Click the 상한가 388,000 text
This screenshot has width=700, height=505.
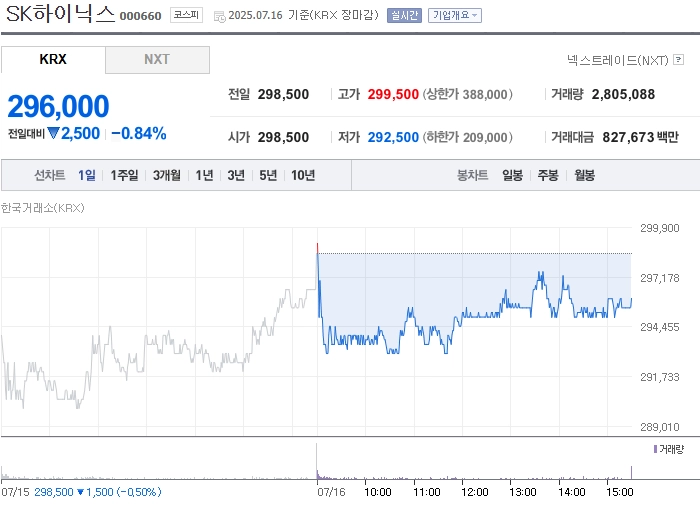pos(467,94)
